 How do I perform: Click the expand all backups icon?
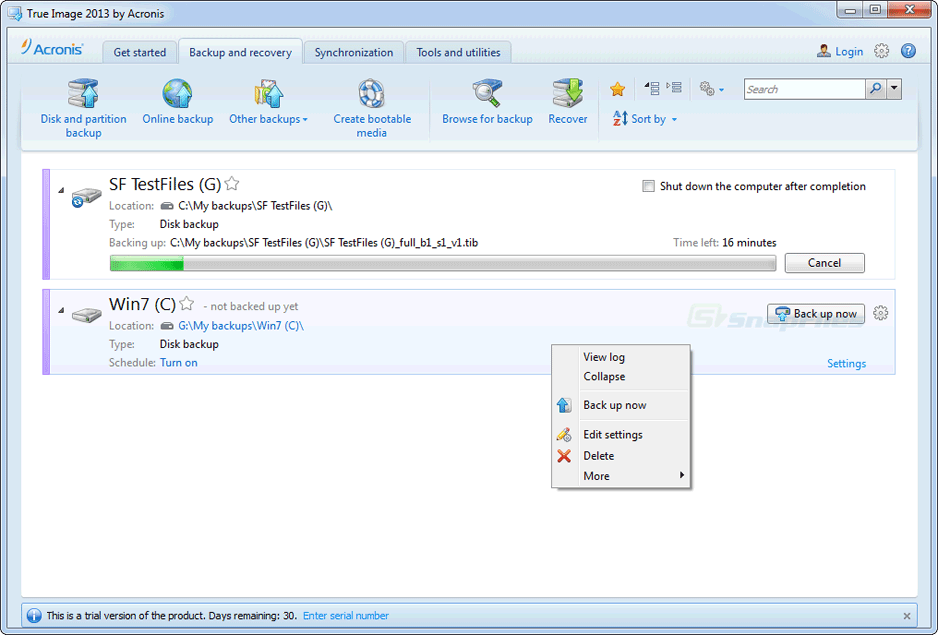click(x=674, y=88)
